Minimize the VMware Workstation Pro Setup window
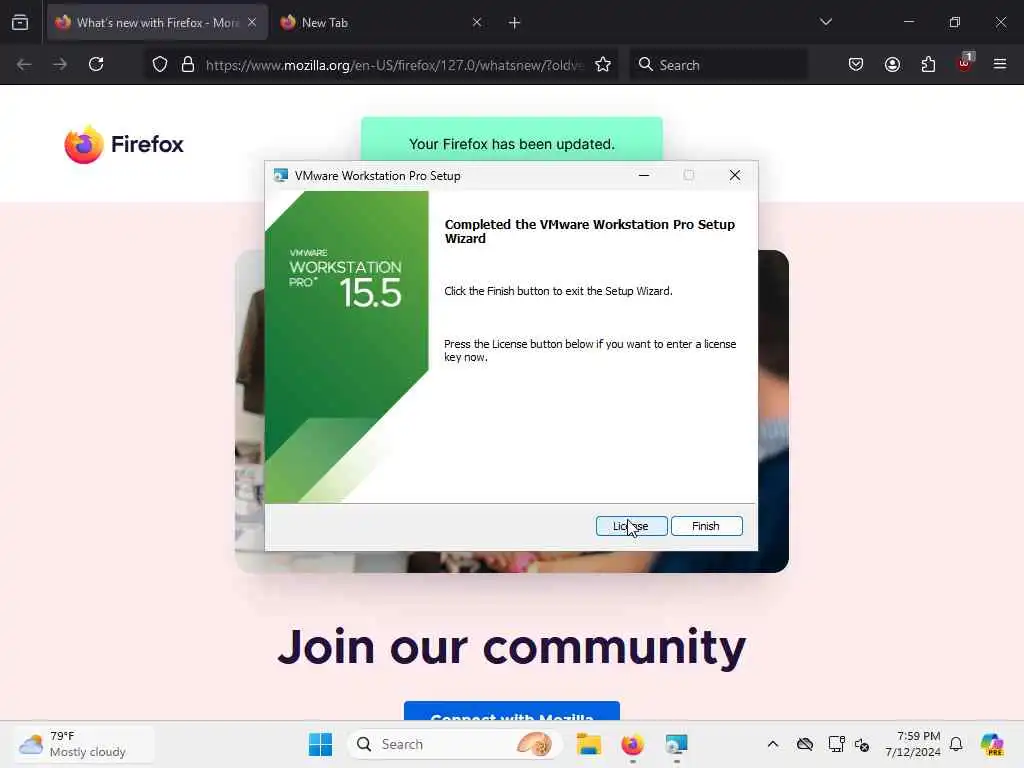The height and width of the screenshot is (768, 1024). pyautogui.click(x=644, y=175)
